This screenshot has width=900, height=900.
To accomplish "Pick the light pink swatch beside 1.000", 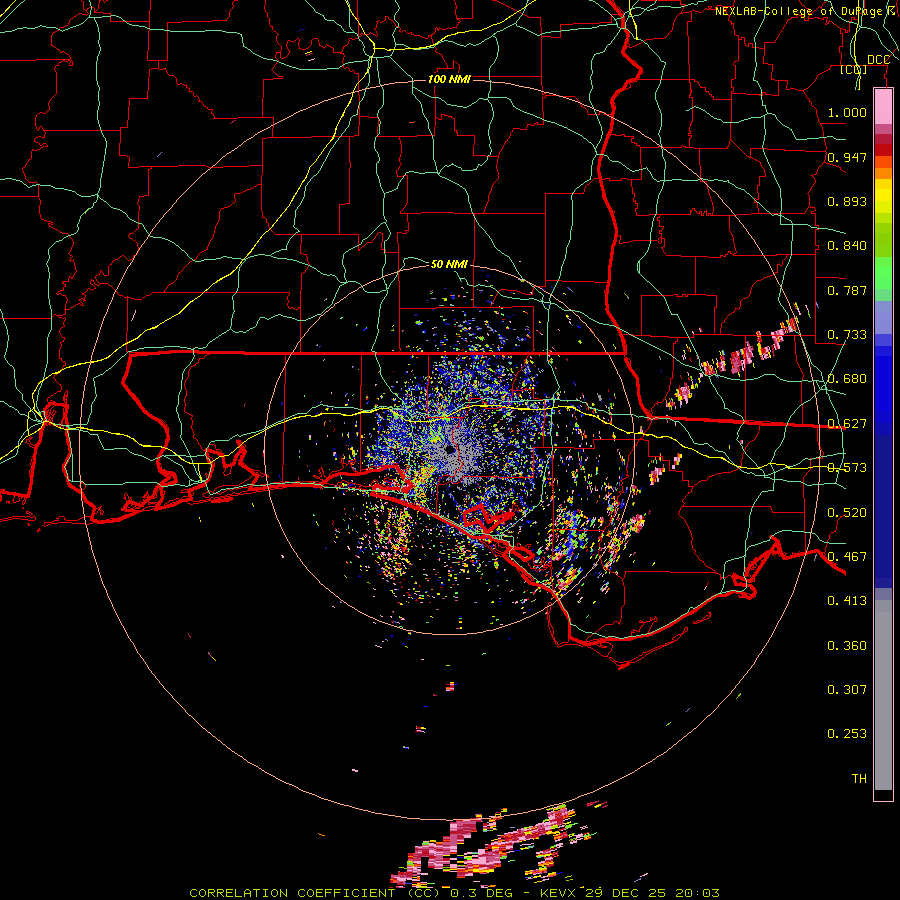I will point(883,107).
